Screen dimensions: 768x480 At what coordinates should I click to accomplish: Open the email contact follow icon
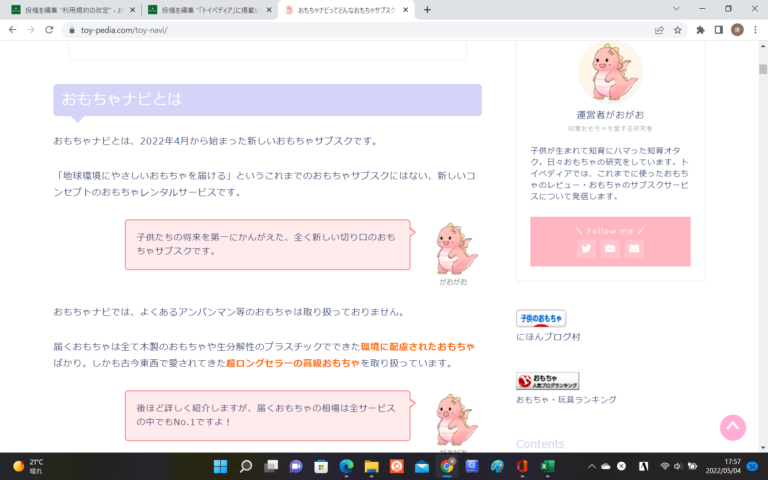click(634, 248)
